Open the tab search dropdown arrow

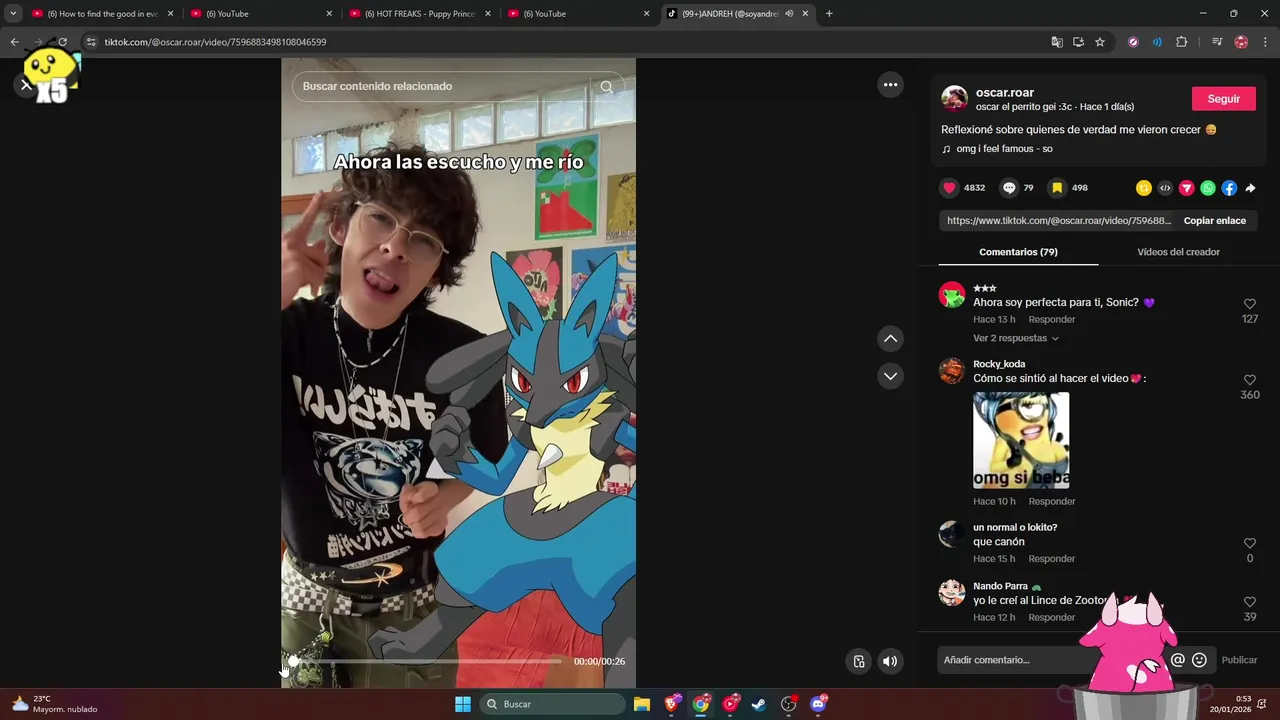[13, 14]
